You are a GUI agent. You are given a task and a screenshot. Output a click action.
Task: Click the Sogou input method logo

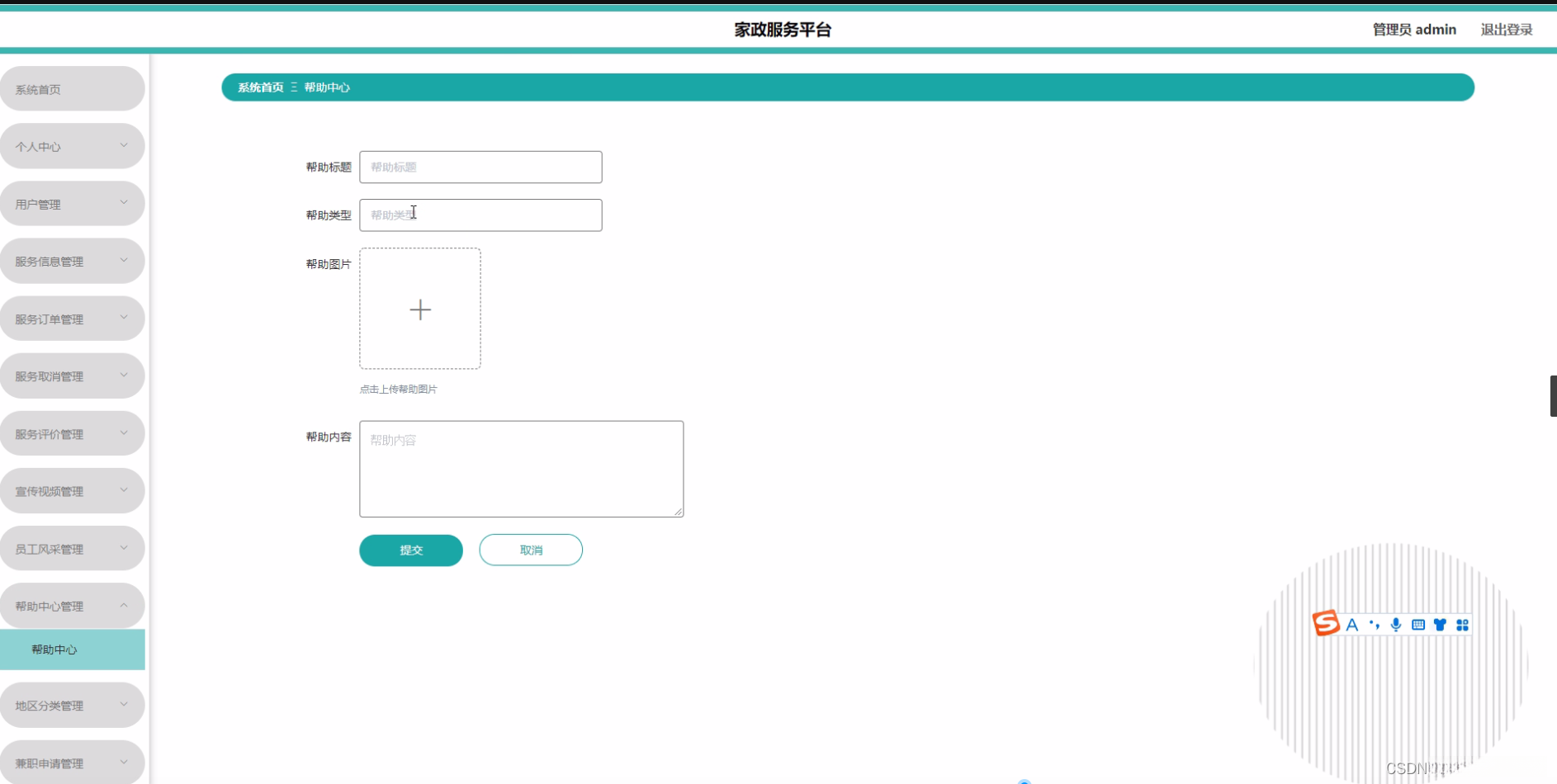tap(1326, 623)
